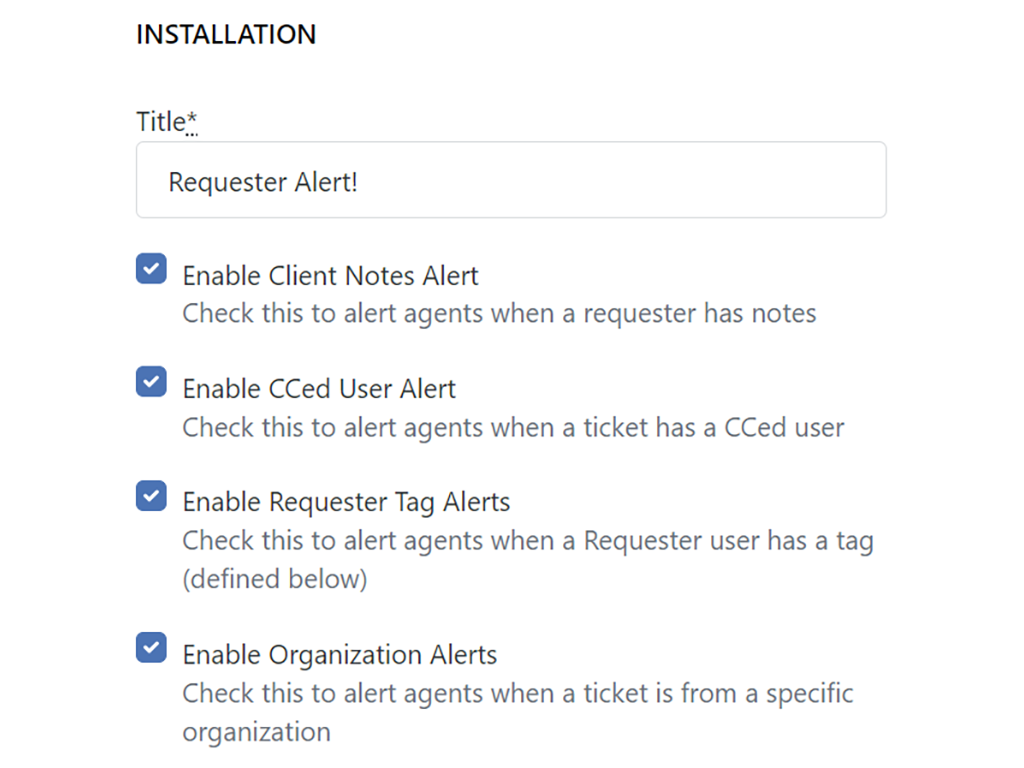This screenshot has height=768, width=1024.
Task: Click the Enable CCed User Alert label text
Action: tap(318, 388)
